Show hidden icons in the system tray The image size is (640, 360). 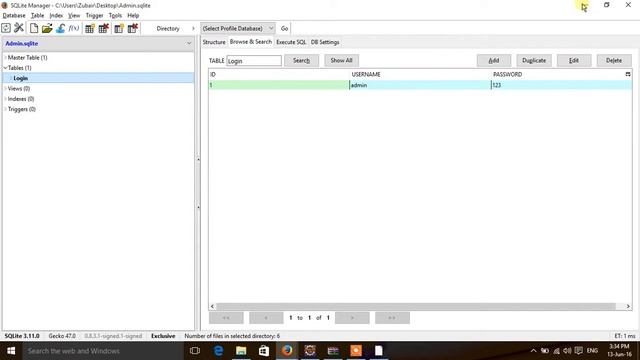point(533,351)
